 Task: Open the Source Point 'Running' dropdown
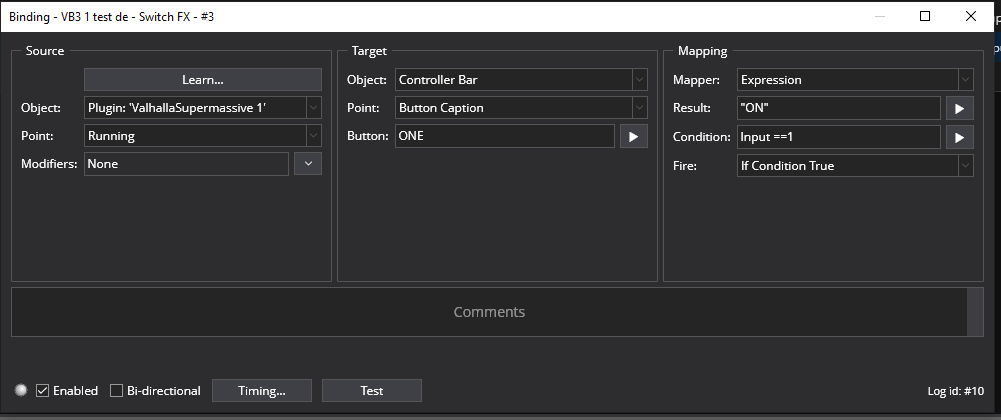pyautogui.click(x=313, y=136)
